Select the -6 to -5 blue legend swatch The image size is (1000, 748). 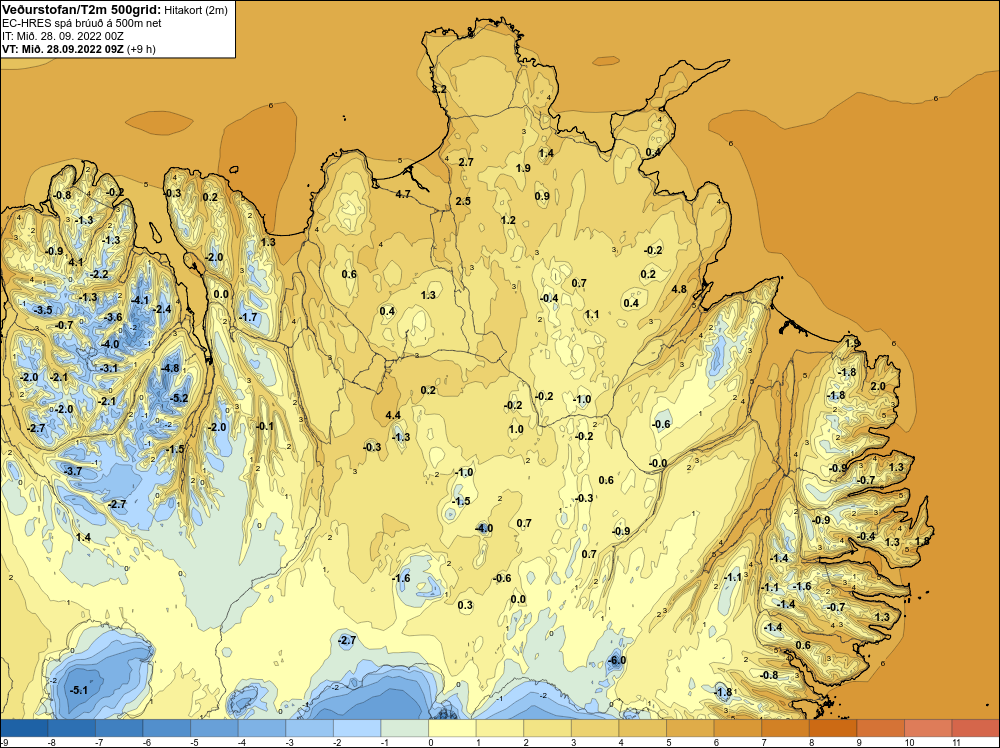point(166,728)
